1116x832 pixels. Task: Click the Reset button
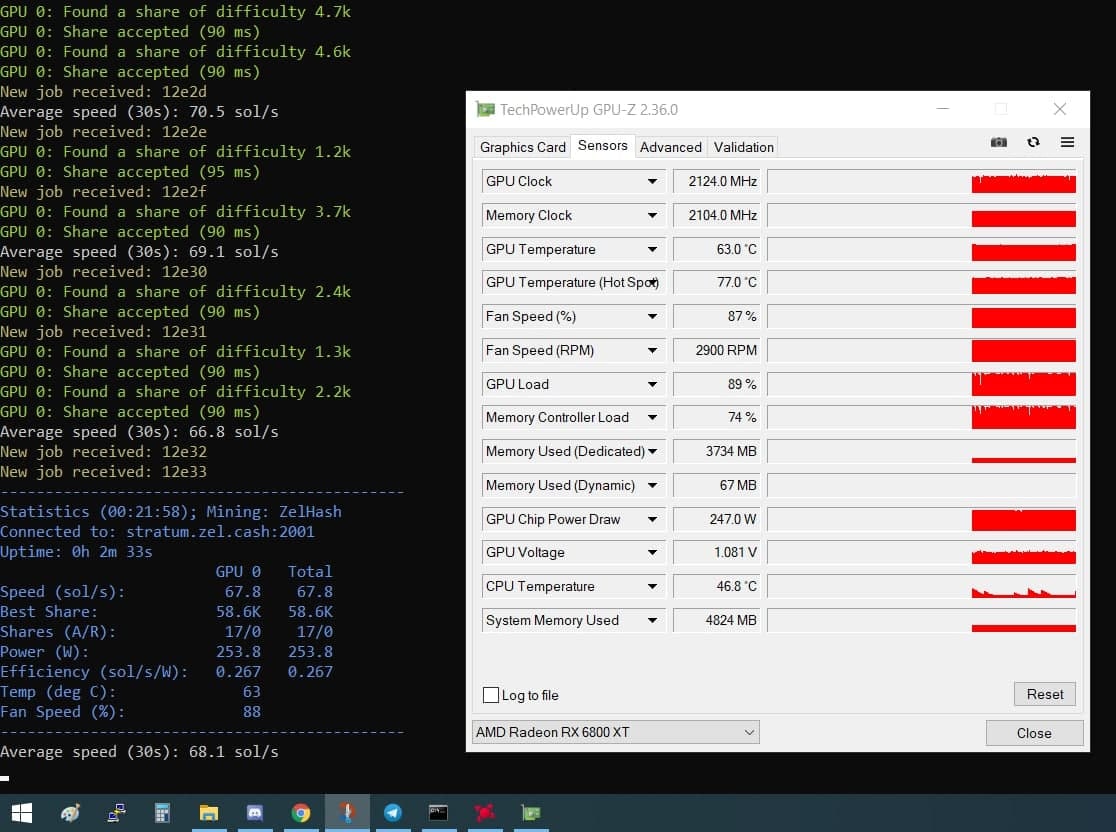1044,694
